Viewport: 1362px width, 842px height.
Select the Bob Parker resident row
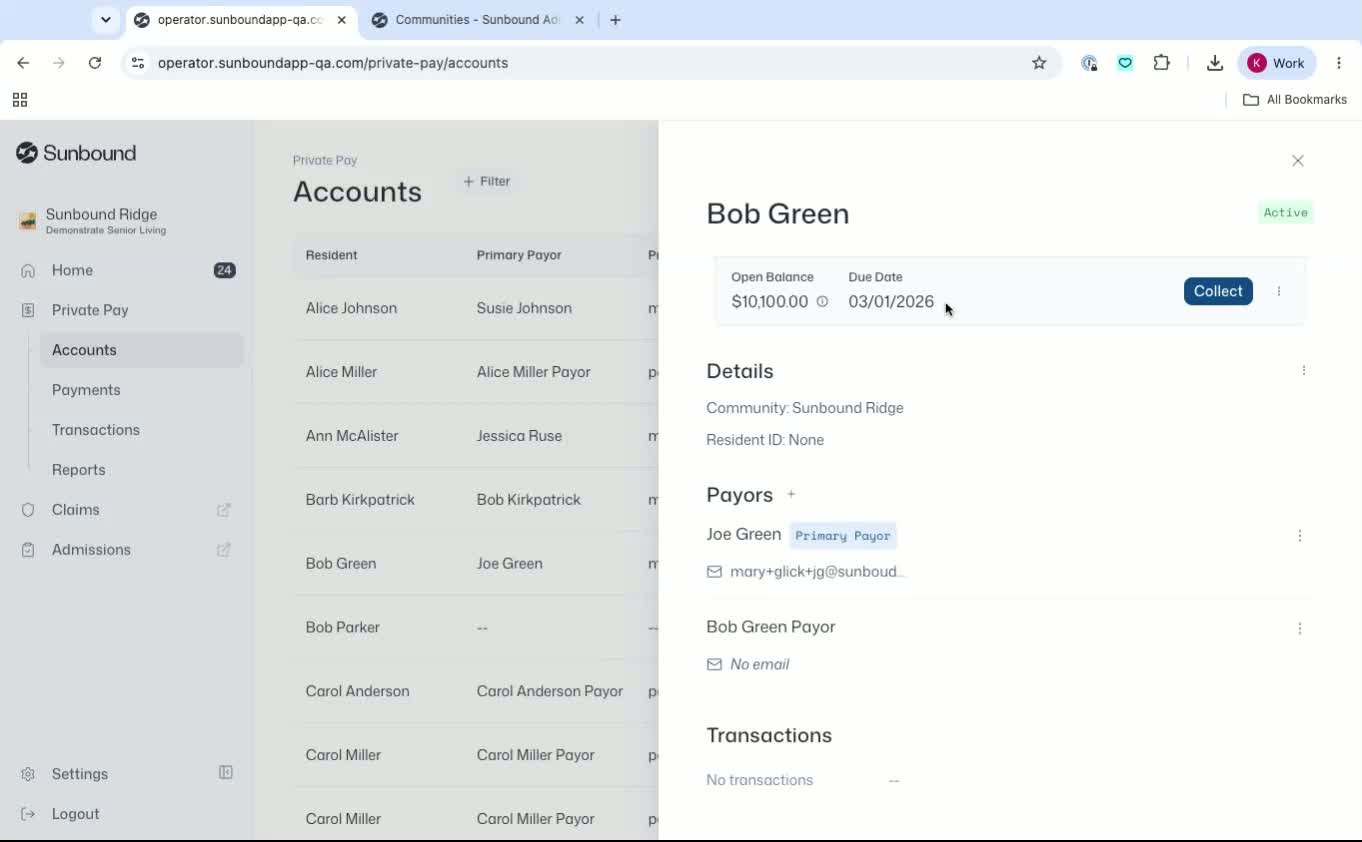[476, 628]
